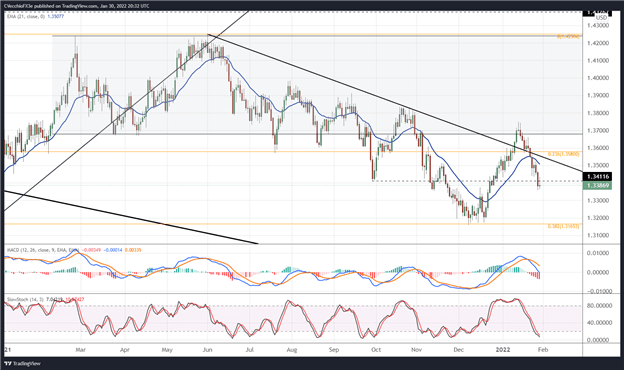The height and width of the screenshot is (370, 624).
Task: Select the EMA 21 indicator legend
Action: point(30,16)
